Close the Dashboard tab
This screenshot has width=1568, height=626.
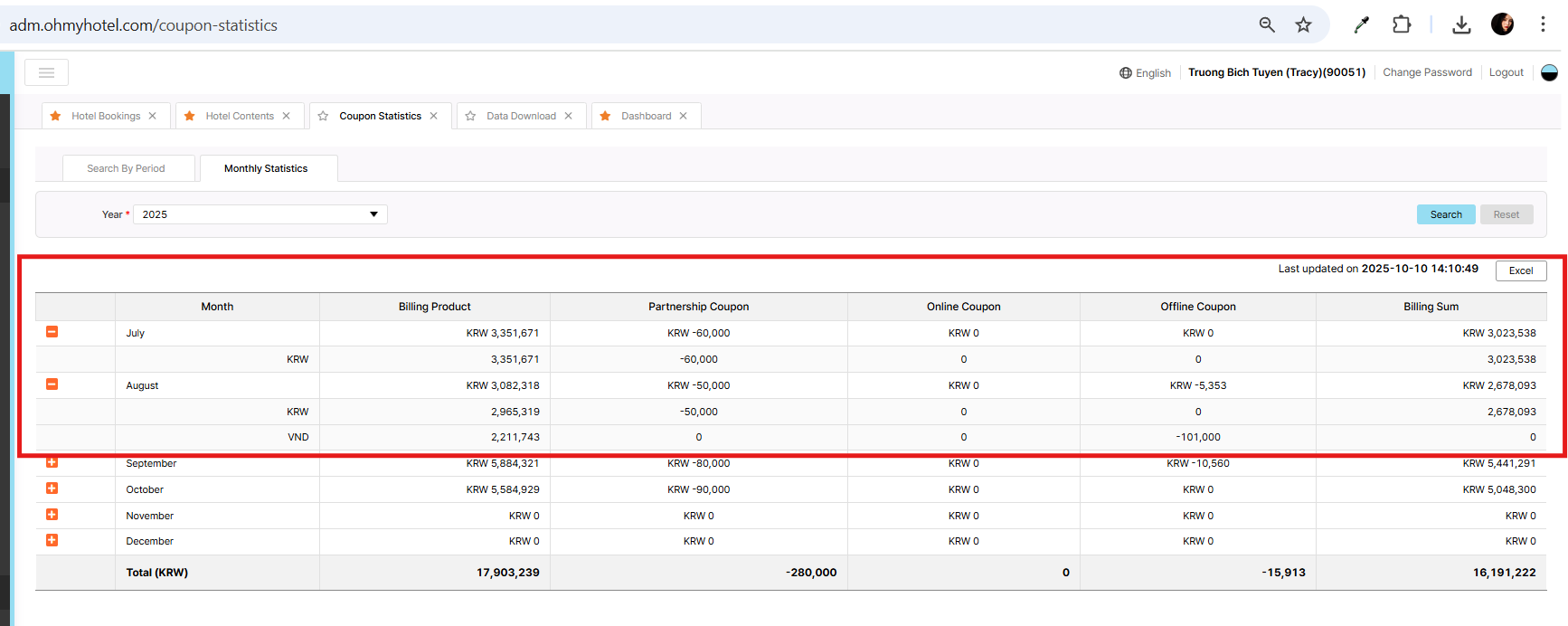[684, 116]
